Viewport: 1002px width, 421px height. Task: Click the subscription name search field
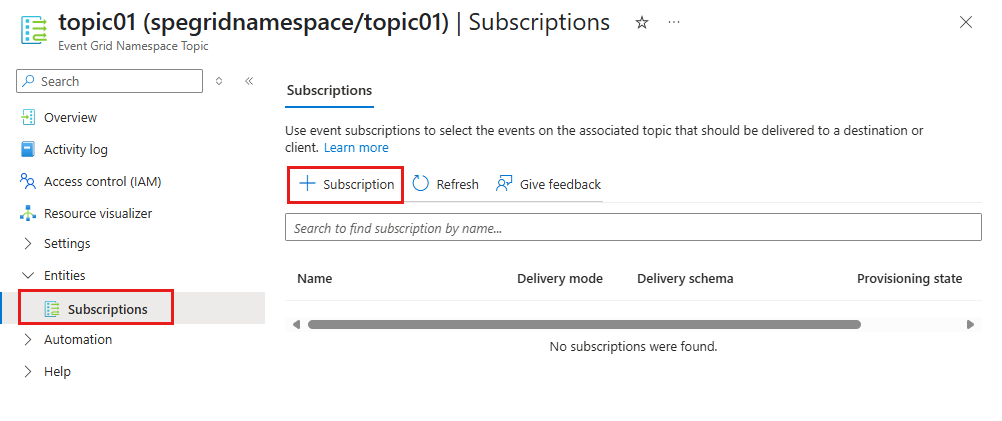633,227
